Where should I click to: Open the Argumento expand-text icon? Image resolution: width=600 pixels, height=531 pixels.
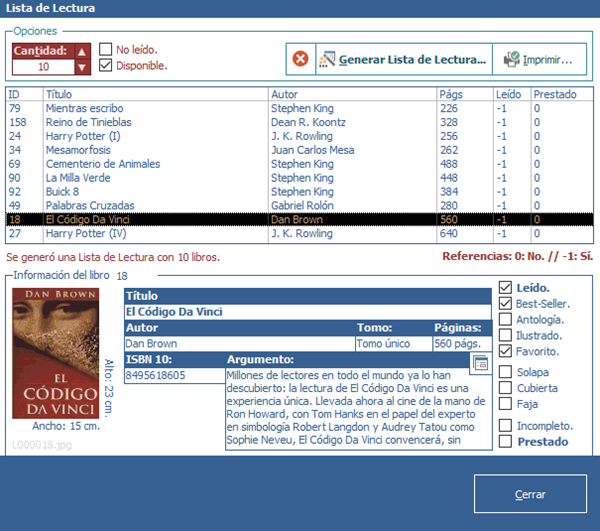tap(481, 363)
